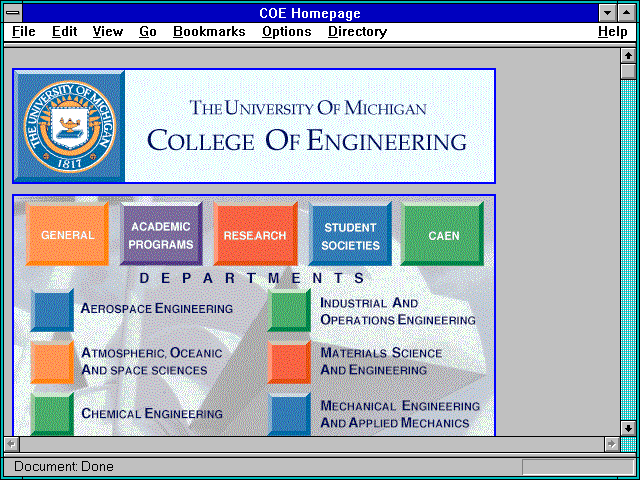Viewport: 640px width, 480px height.
Task: Open the Aerospace Engineering link
Action: pyautogui.click(x=157, y=309)
